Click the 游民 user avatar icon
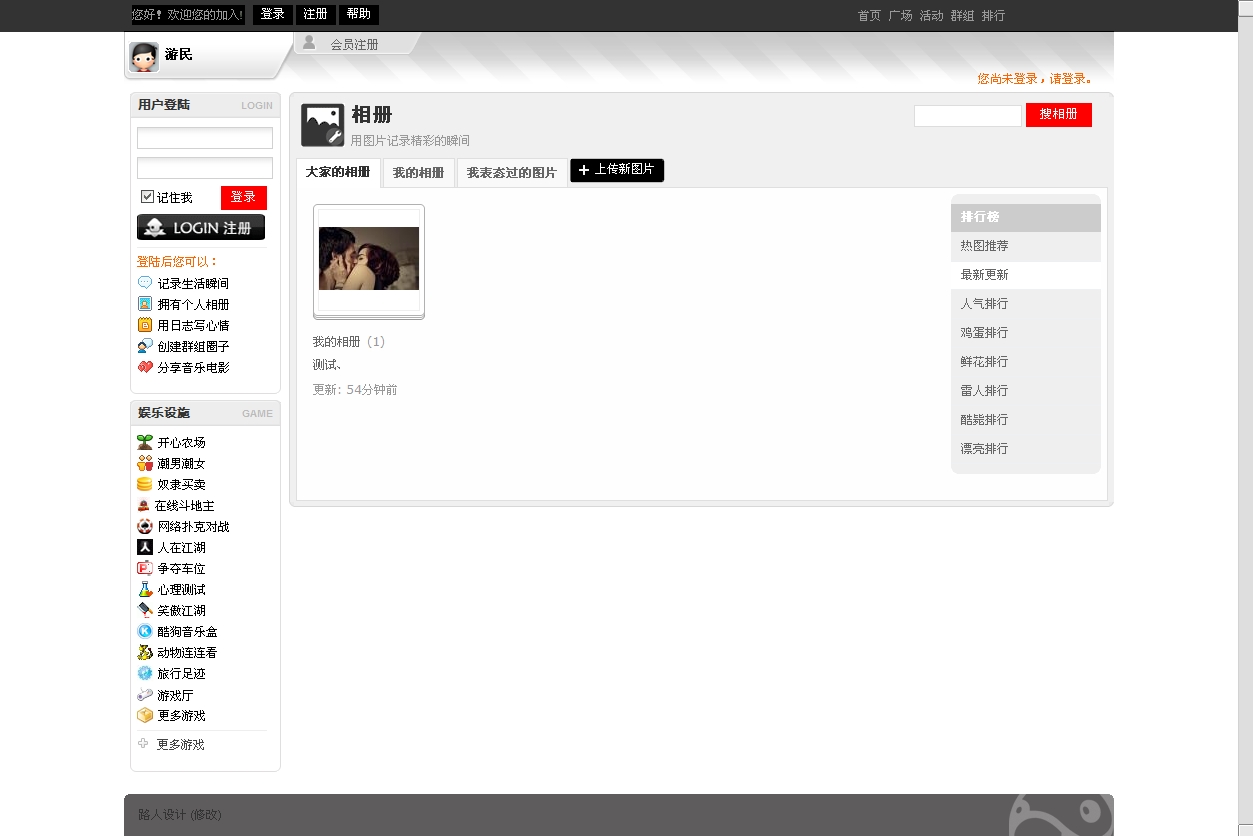 tap(144, 57)
